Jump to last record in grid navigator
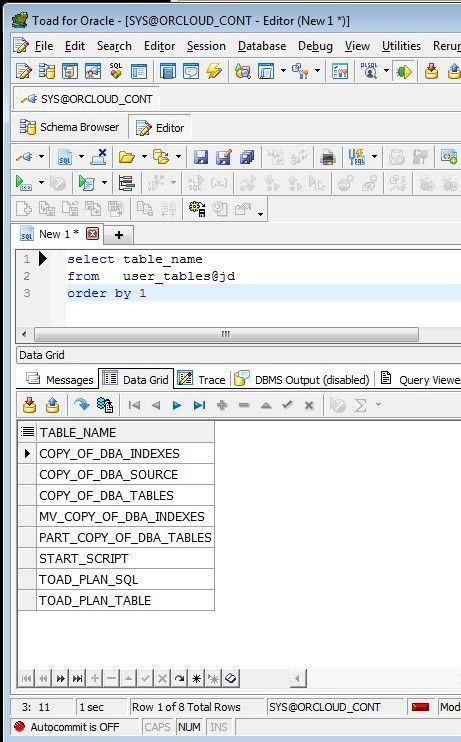This screenshot has width=461, height=742. (x=199, y=405)
